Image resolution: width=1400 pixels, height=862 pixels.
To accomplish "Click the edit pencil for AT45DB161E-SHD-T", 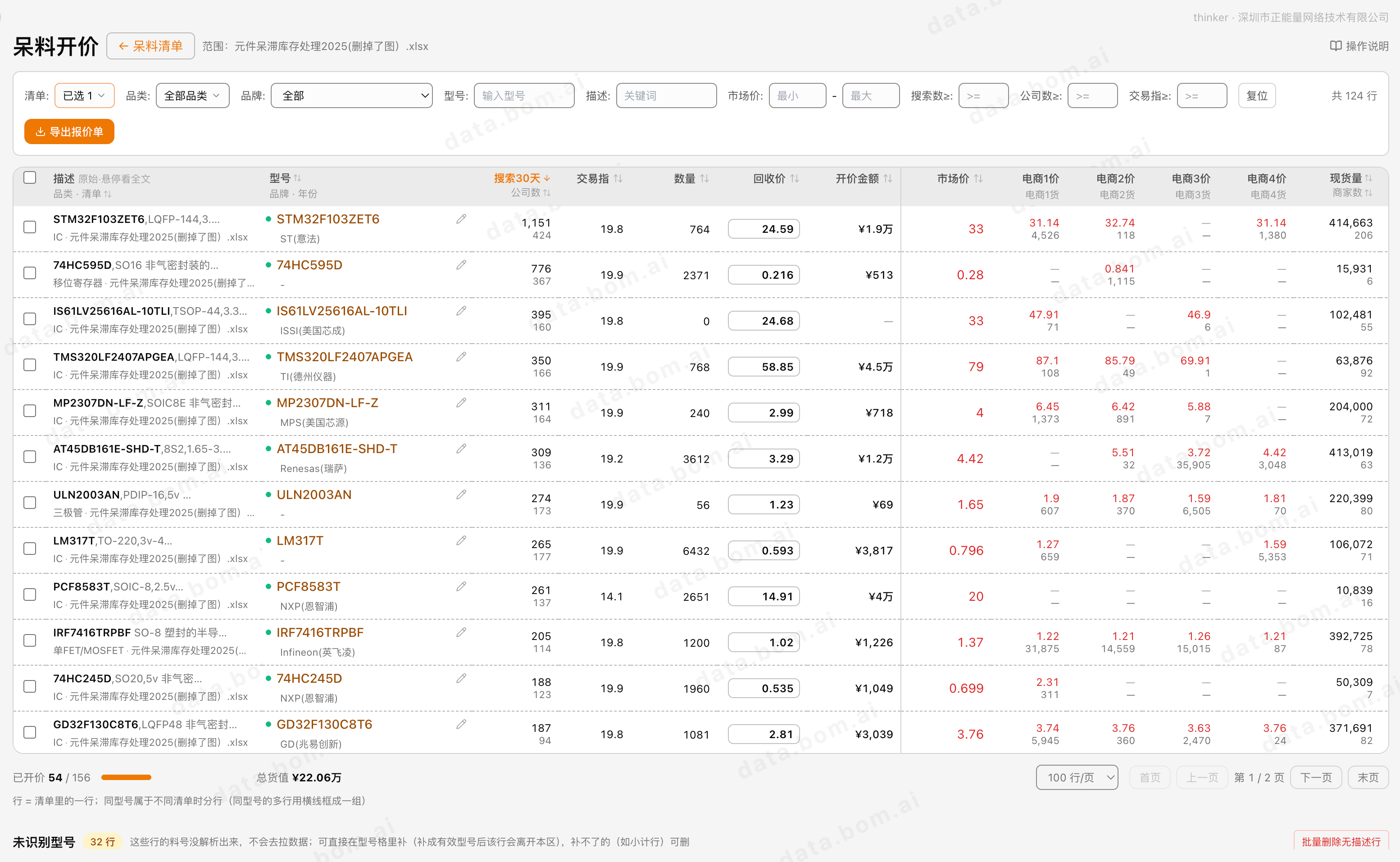I will (461, 449).
